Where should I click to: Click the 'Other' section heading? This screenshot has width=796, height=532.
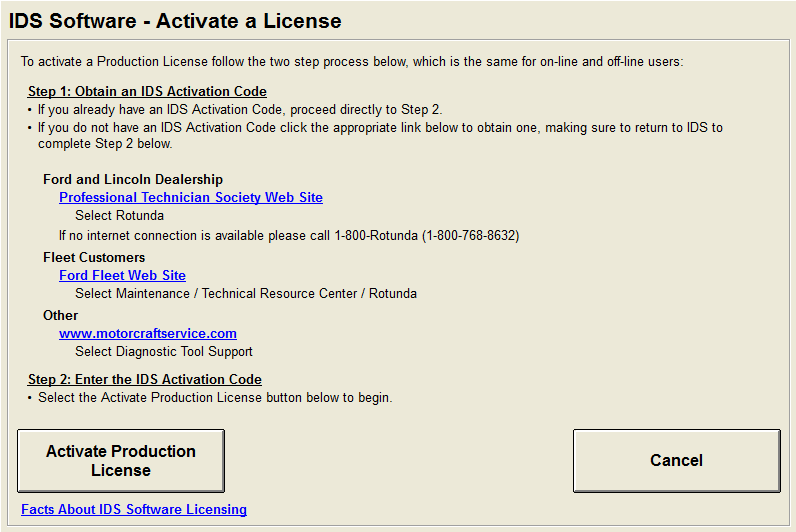60,316
